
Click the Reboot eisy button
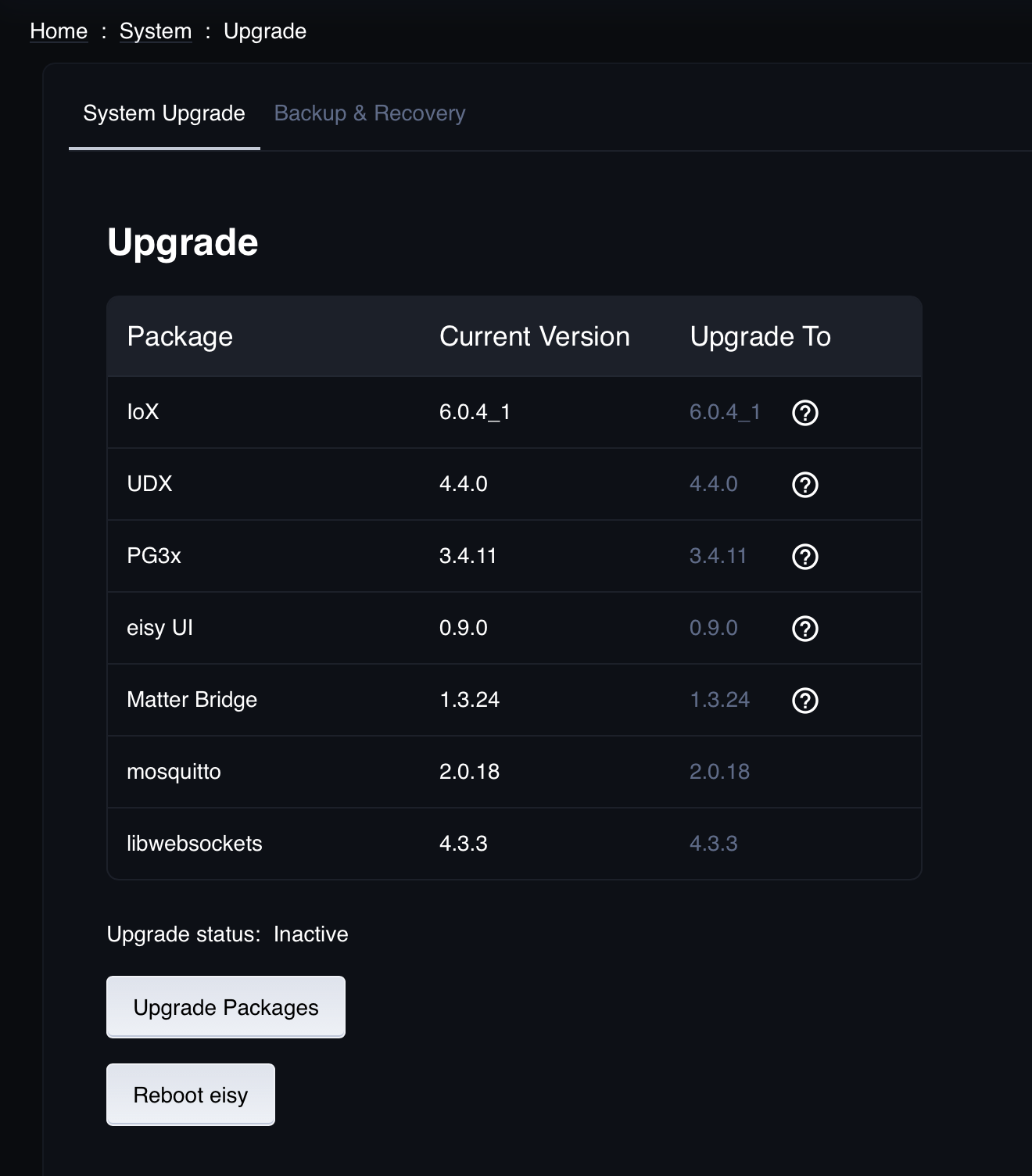190,1095
